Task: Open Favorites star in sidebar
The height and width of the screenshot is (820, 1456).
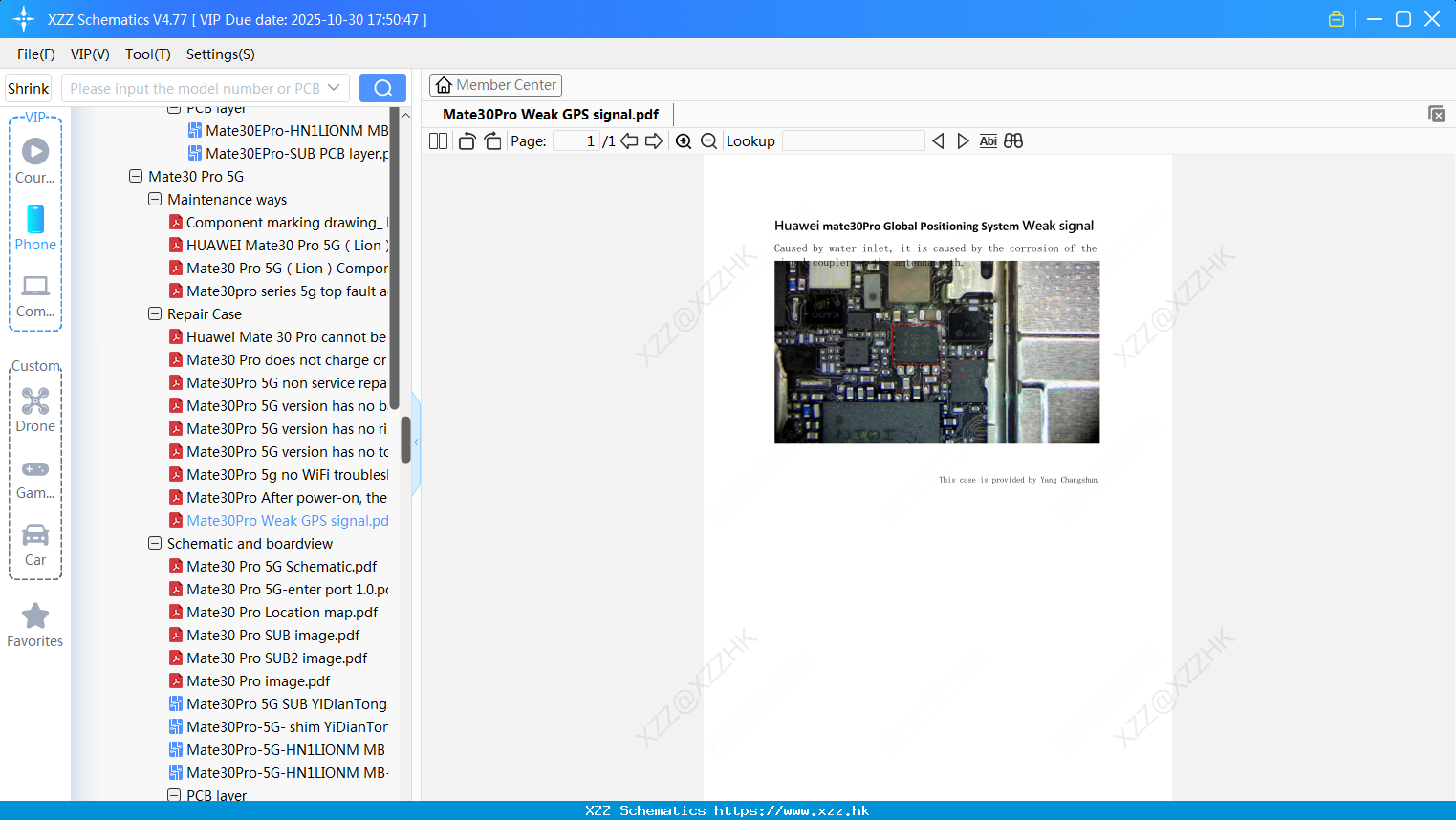Action: 35,625
